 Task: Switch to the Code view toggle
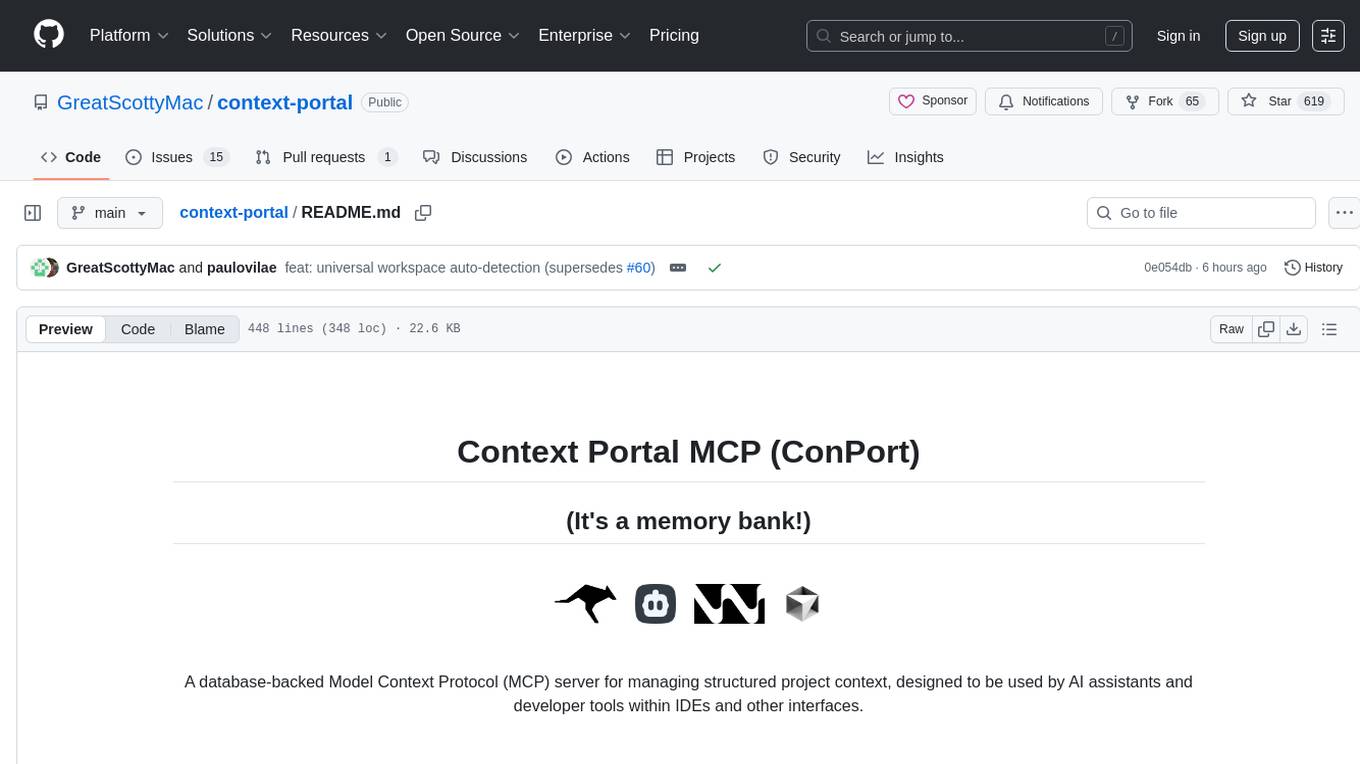(x=138, y=329)
